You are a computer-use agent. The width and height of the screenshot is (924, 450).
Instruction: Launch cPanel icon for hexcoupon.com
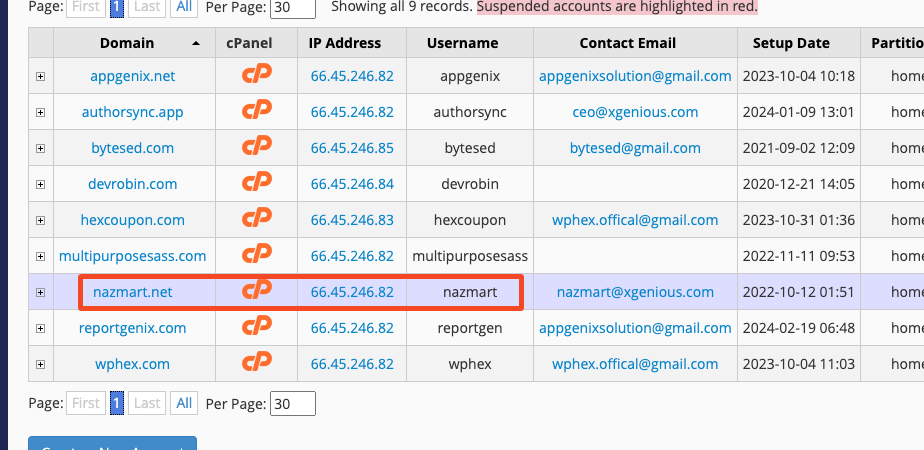tap(256, 219)
